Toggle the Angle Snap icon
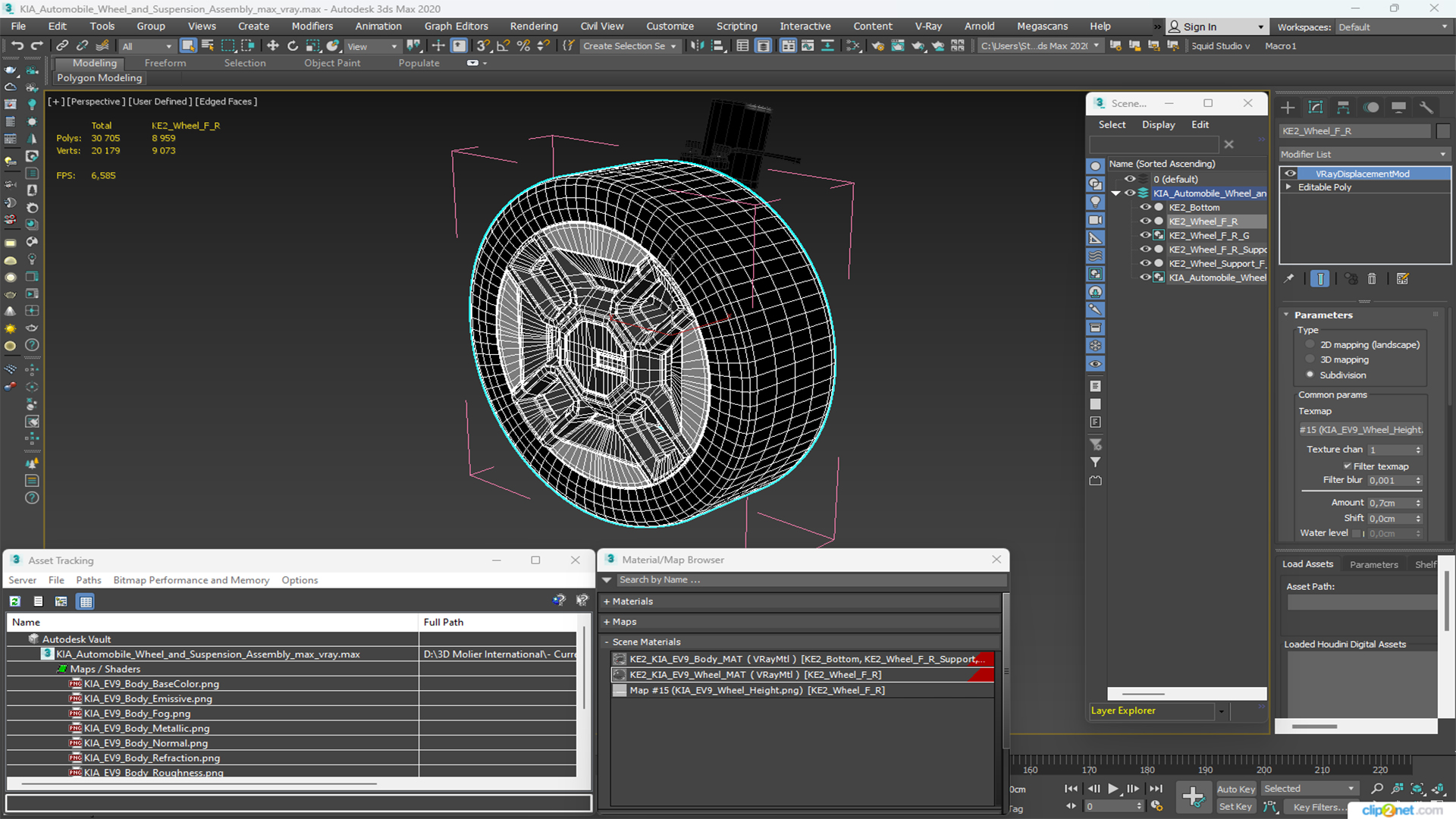The image size is (1456, 819). (x=503, y=46)
